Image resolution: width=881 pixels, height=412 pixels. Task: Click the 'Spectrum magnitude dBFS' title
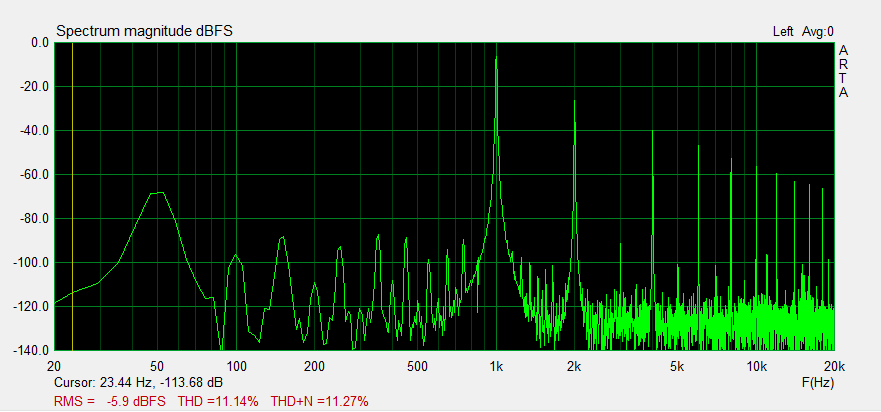click(144, 32)
